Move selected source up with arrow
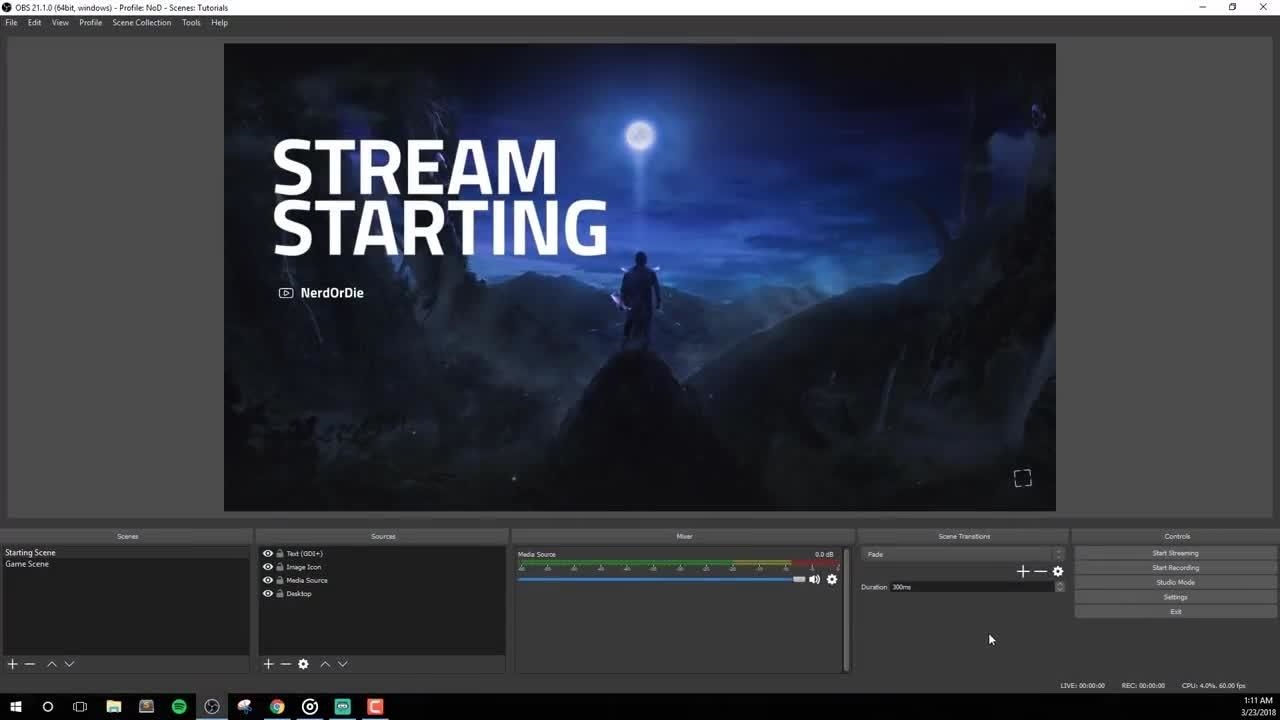This screenshot has width=1280, height=720. (325, 664)
